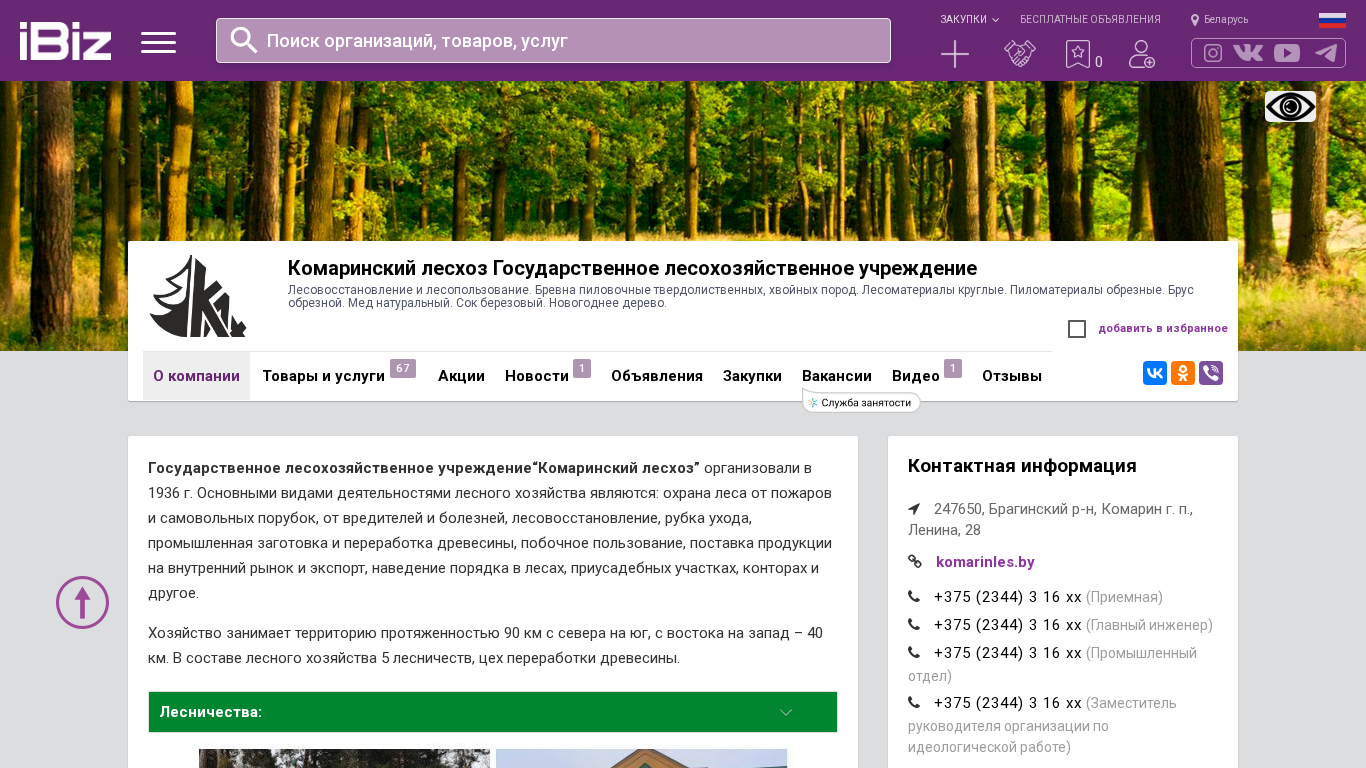Open the Объявления tab
This screenshot has height=768, width=1366.
657,376
